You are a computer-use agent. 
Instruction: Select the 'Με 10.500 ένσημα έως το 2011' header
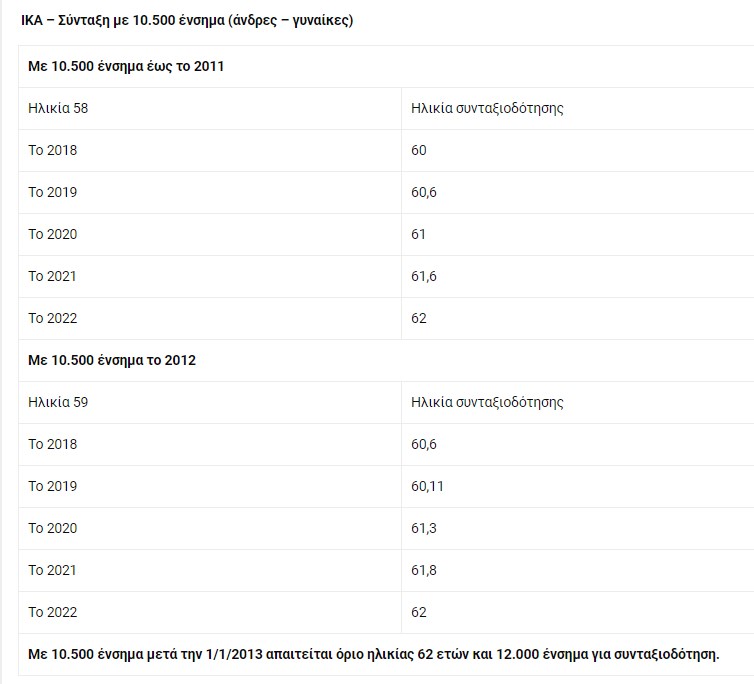click(127, 66)
